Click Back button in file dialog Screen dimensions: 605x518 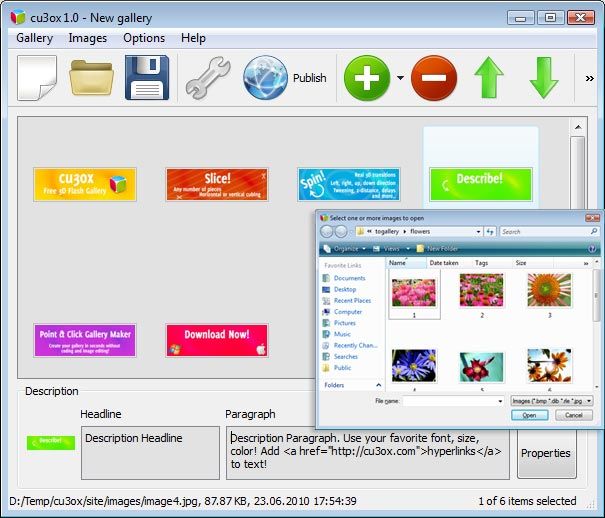coord(326,231)
